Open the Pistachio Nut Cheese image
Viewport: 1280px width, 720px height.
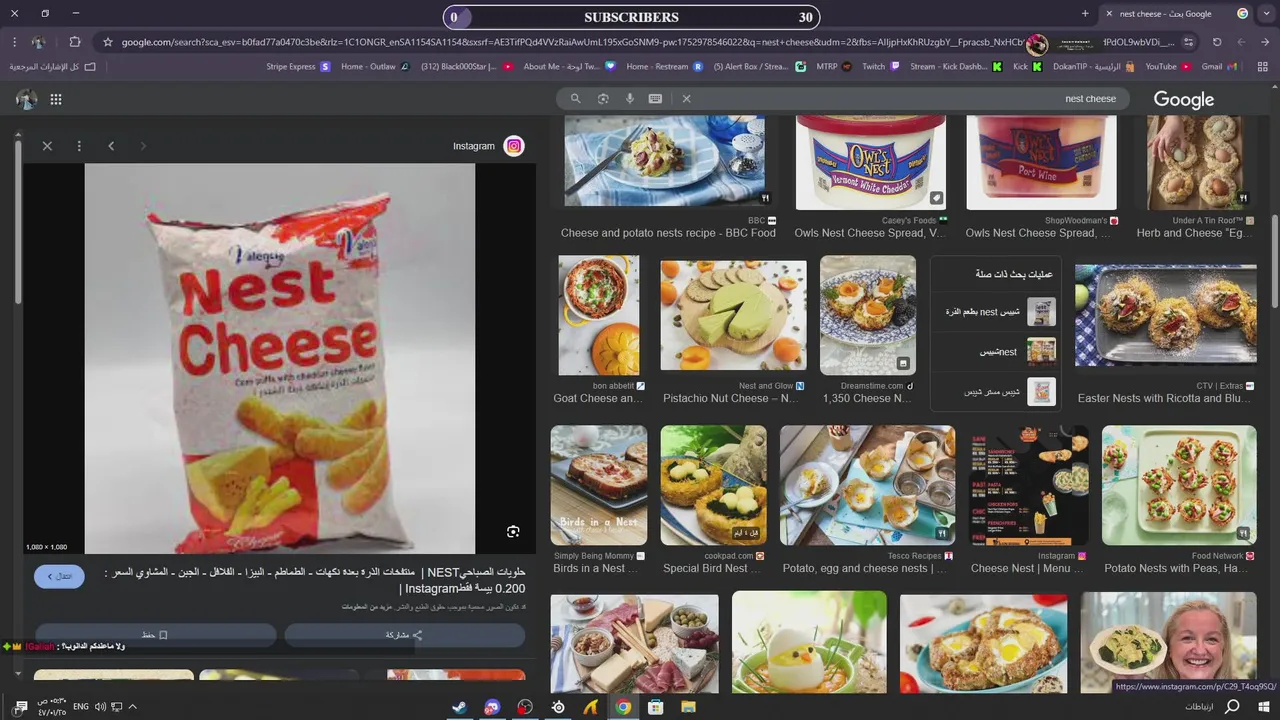733,316
